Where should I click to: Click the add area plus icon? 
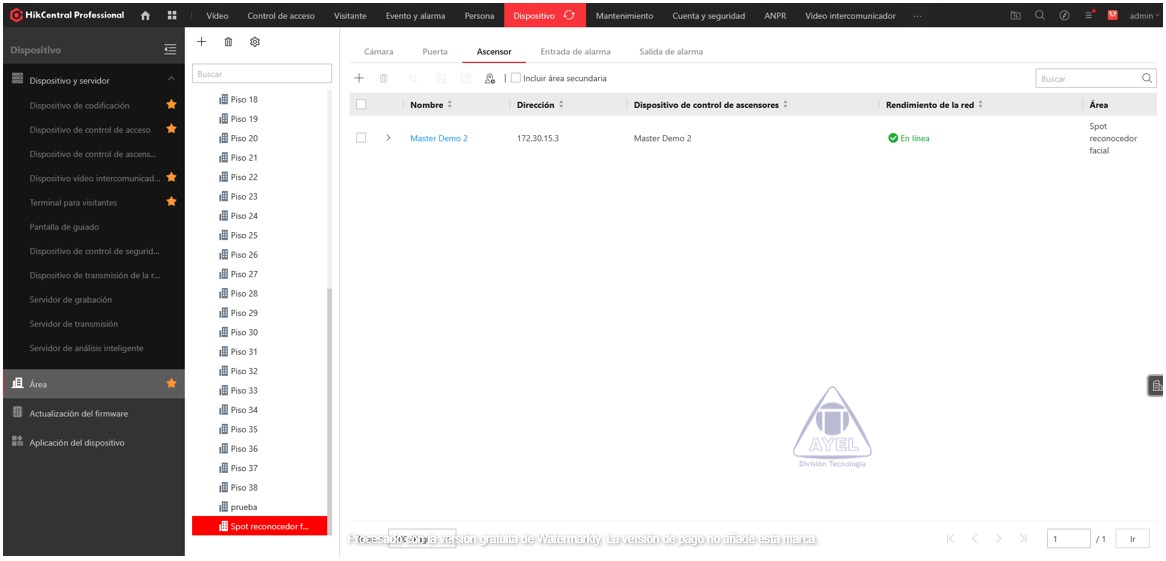[x=201, y=42]
